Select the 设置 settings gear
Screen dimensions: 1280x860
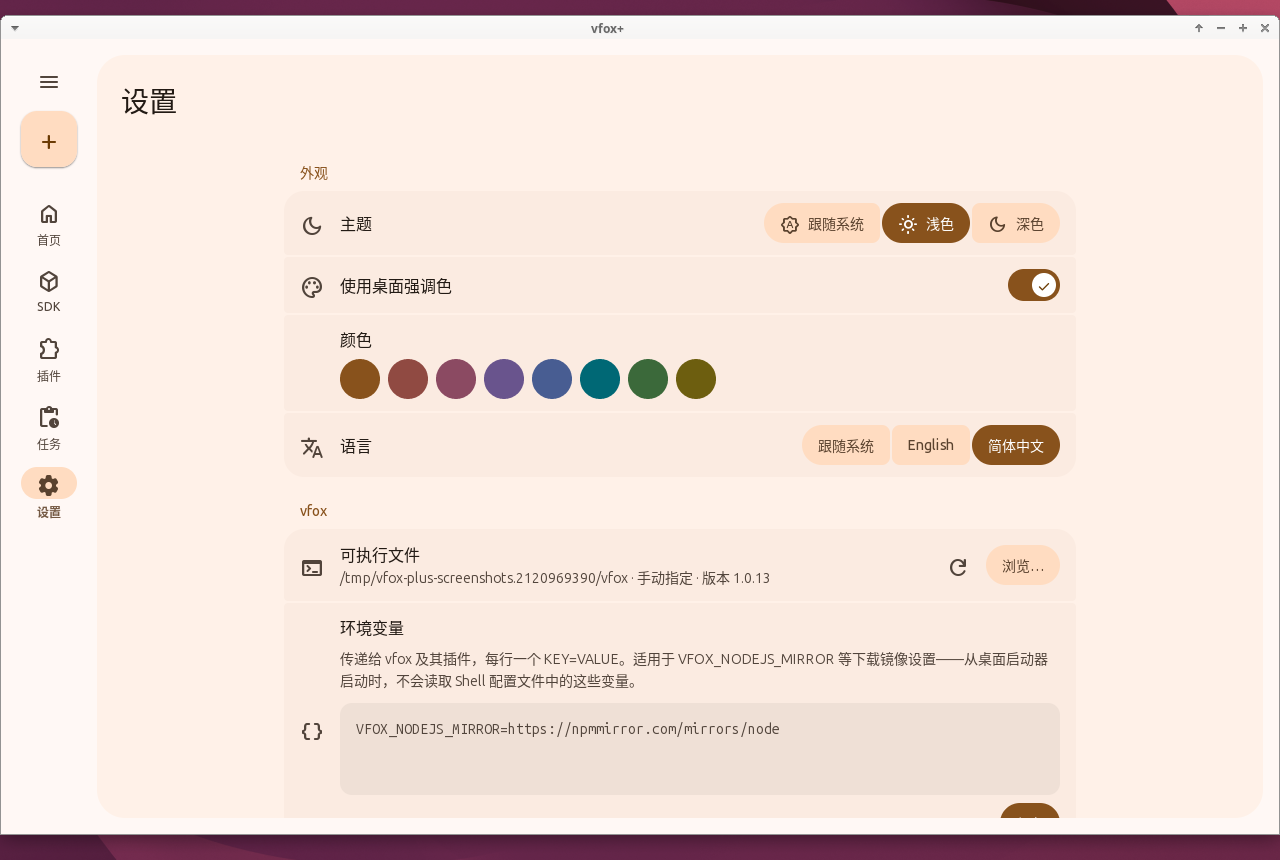click(49, 485)
